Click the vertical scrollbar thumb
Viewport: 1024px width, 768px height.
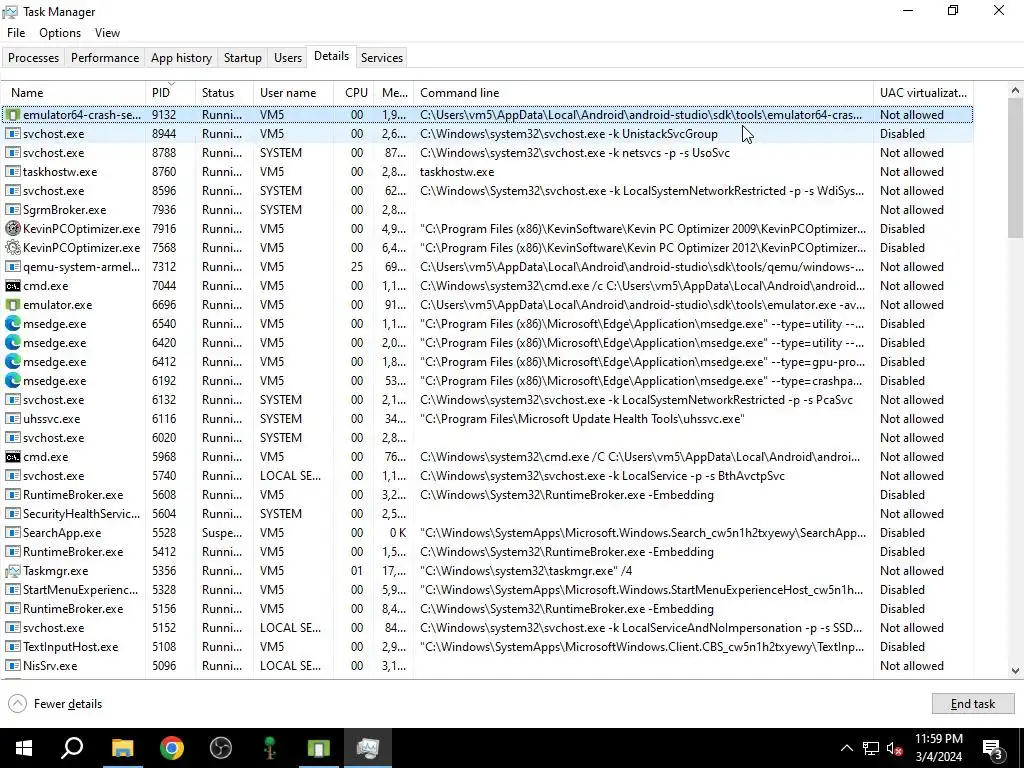(1015, 168)
